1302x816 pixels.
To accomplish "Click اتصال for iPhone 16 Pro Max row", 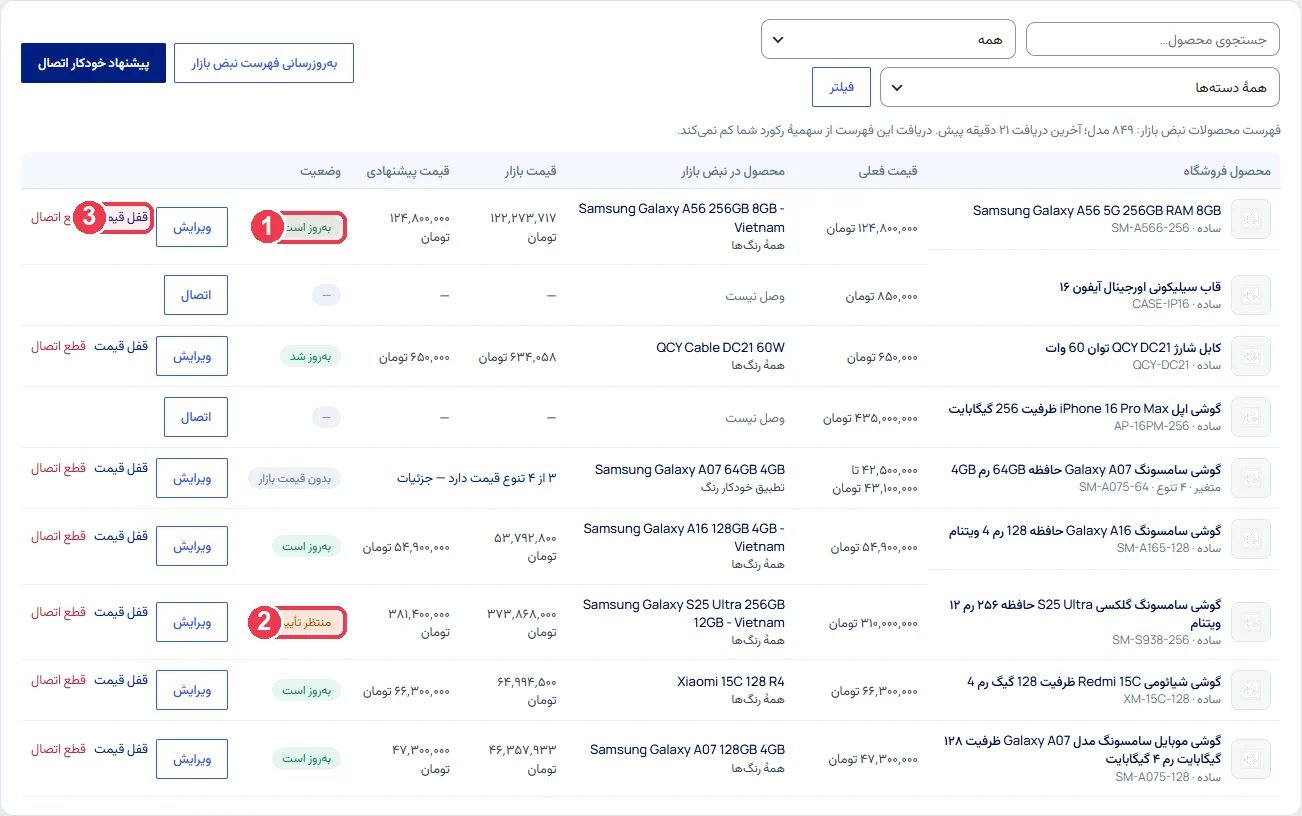I will tap(195, 417).
